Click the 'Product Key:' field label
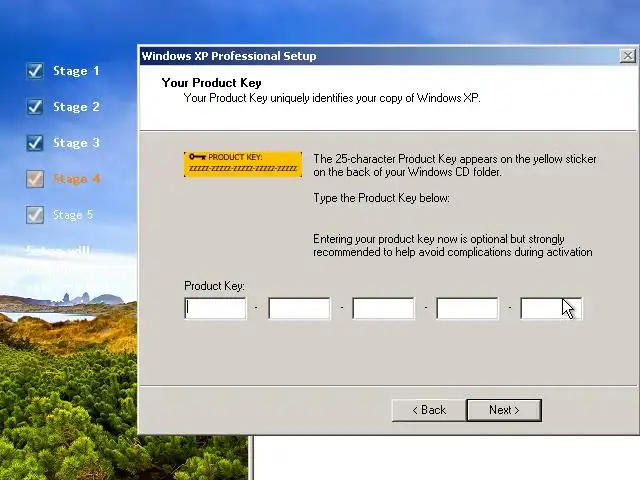The height and width of the screenshot is (480, 640). (x=214, y=286)
